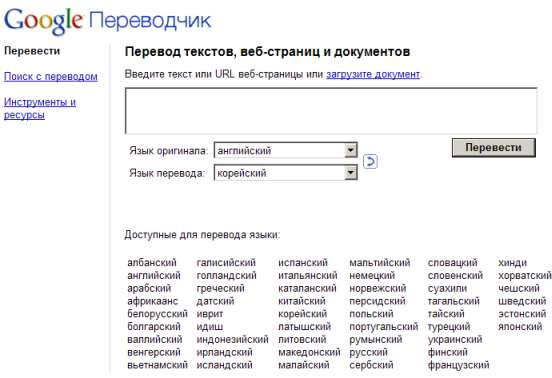Click ирландский in the language list
The width and height of the screenshot is (552, 378).
(x=224, y=352)
